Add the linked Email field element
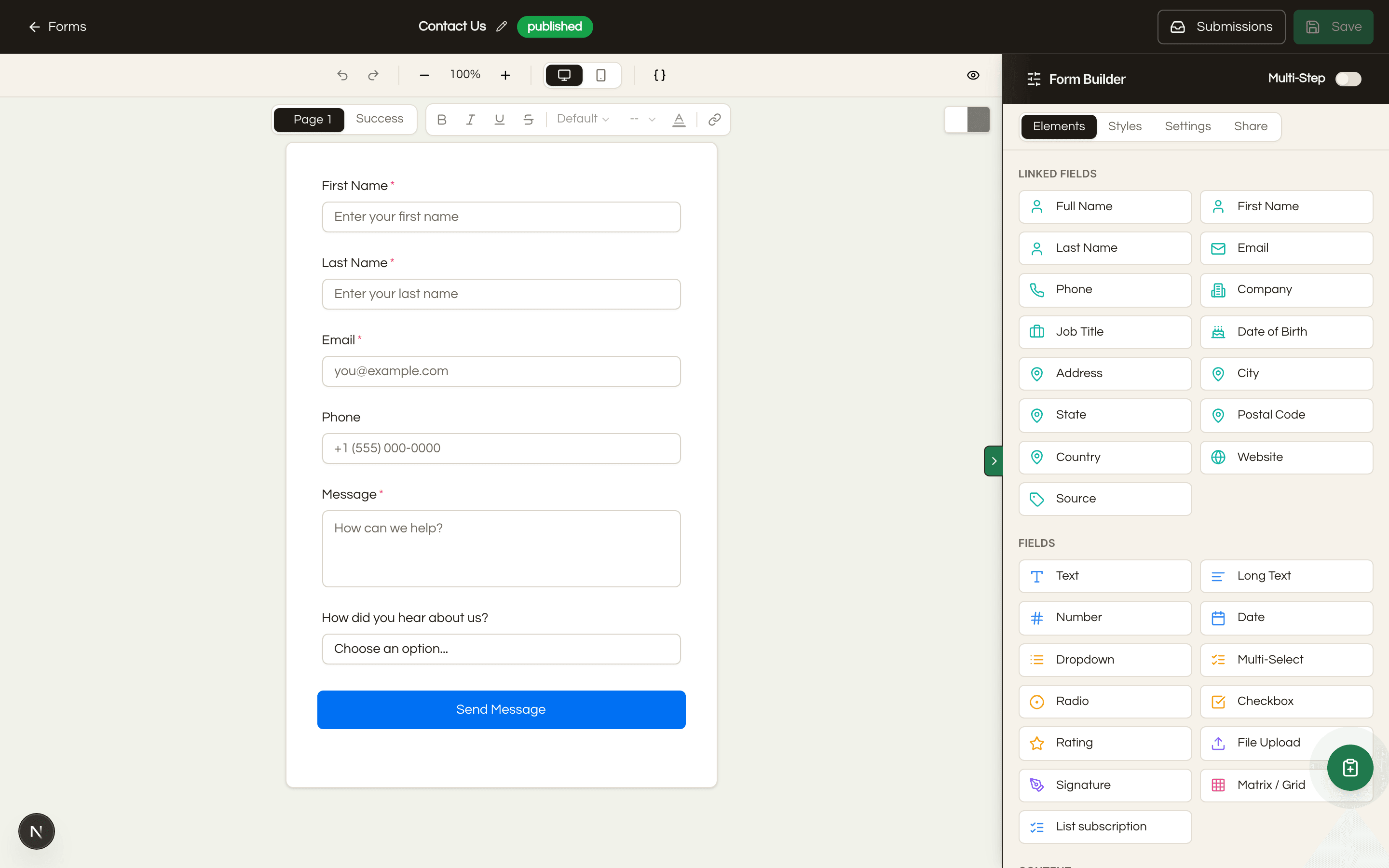The width and height of the screenshot is (1389, 868). [1286, 248]
